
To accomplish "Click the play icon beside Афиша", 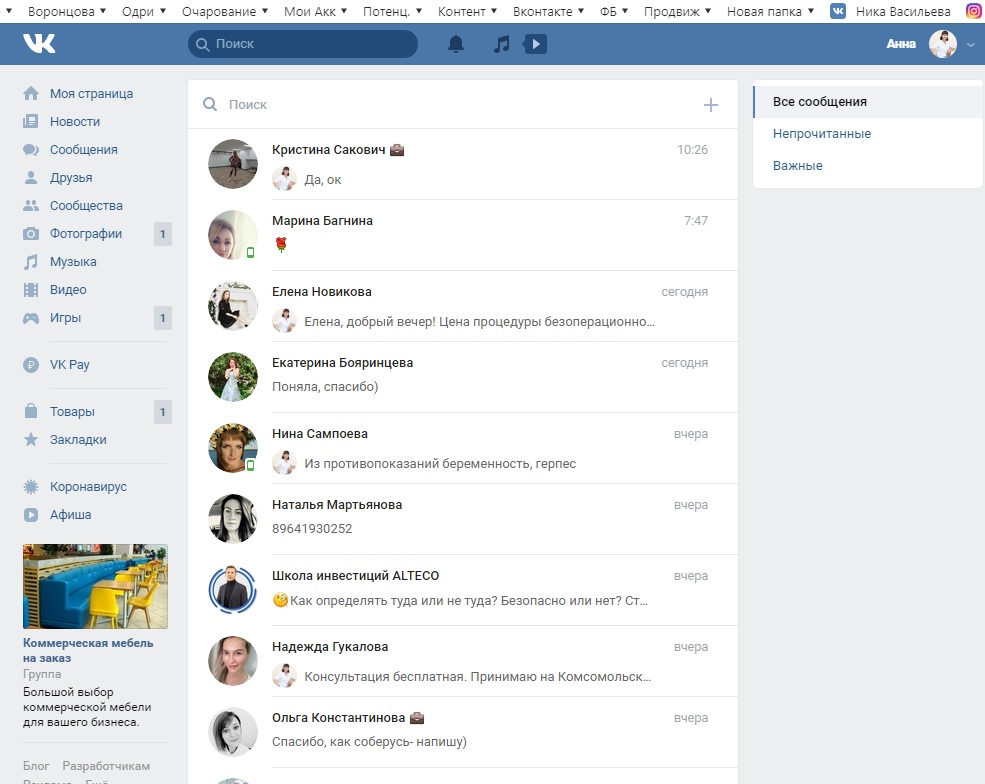I will click(31, 514).
